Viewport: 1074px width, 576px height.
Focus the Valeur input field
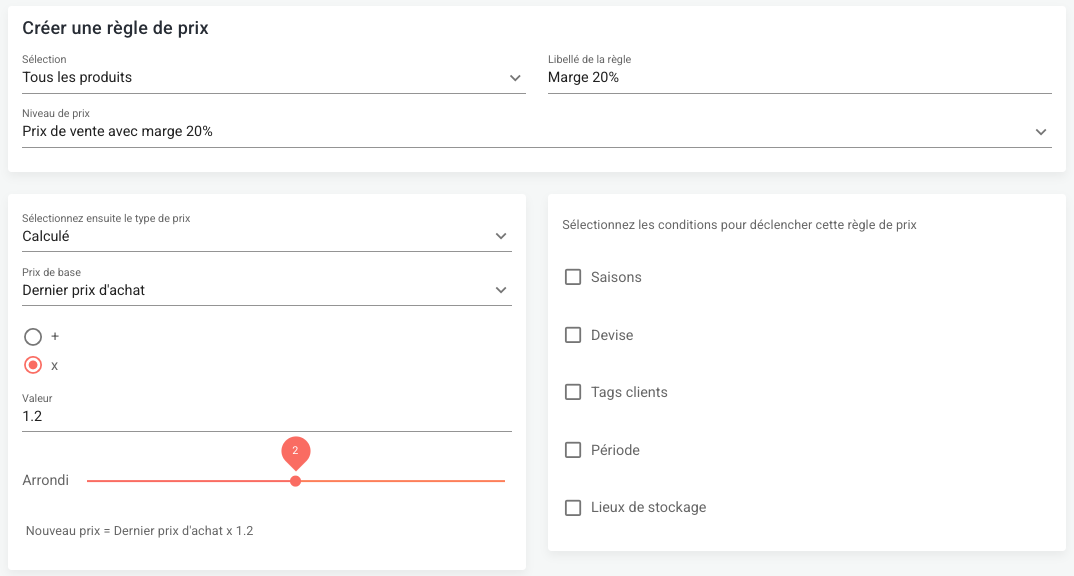point(266,416)
